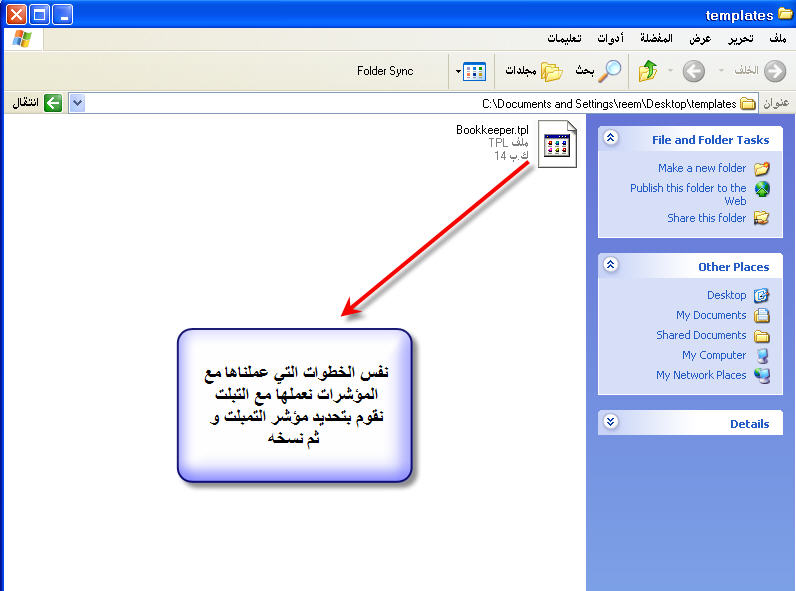The width and height of the screenshot is (796, 591).
Task: Open the Search magnifier tool
Action: tap(610, 71)
